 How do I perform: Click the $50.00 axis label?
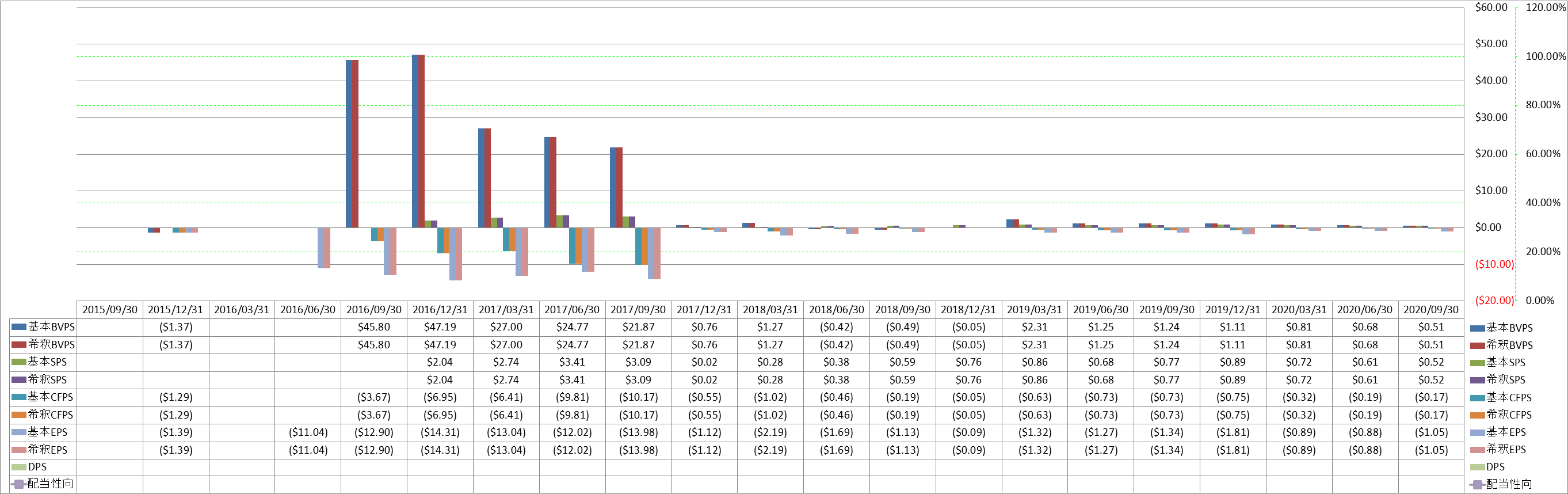[1491, 44]
